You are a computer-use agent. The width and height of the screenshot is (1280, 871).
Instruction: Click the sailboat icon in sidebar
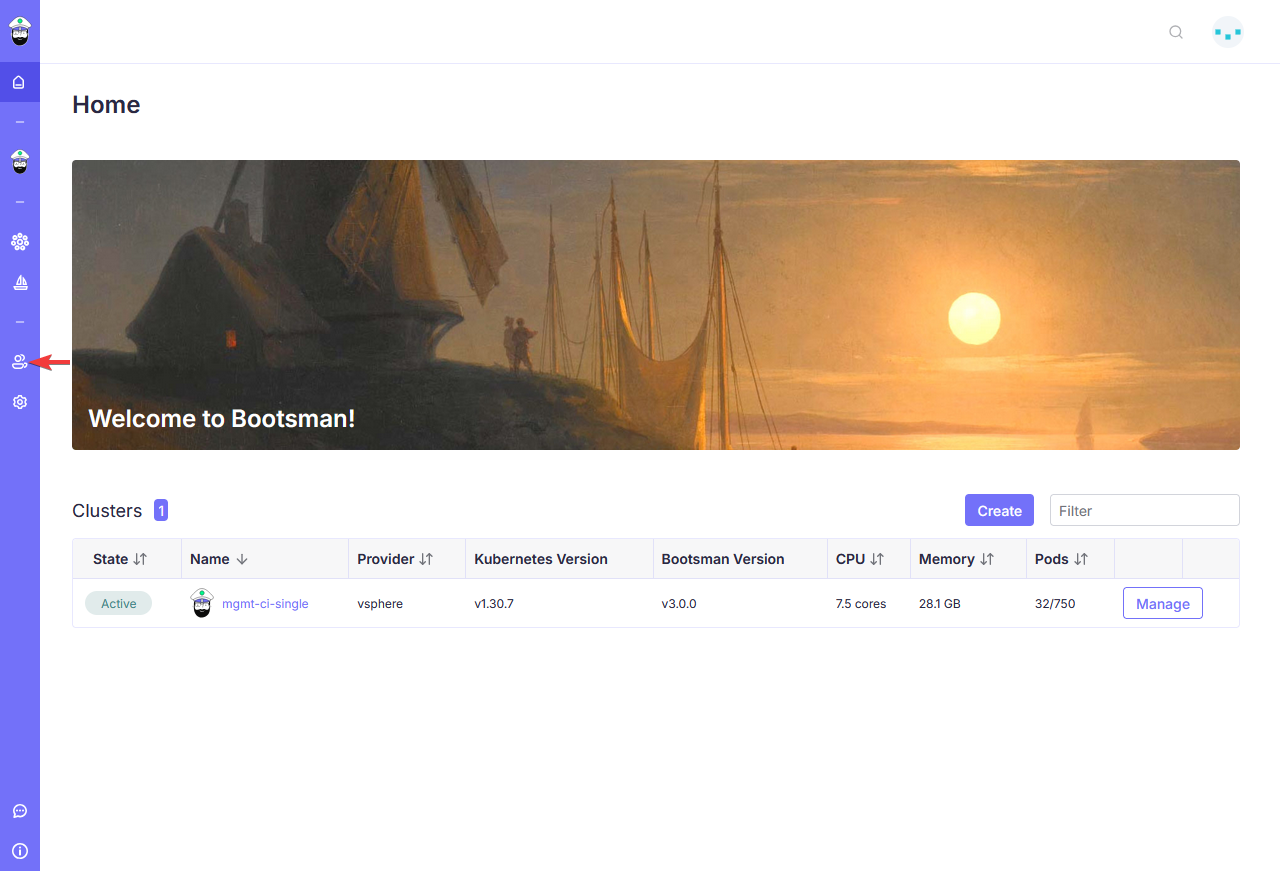(19, 283)
